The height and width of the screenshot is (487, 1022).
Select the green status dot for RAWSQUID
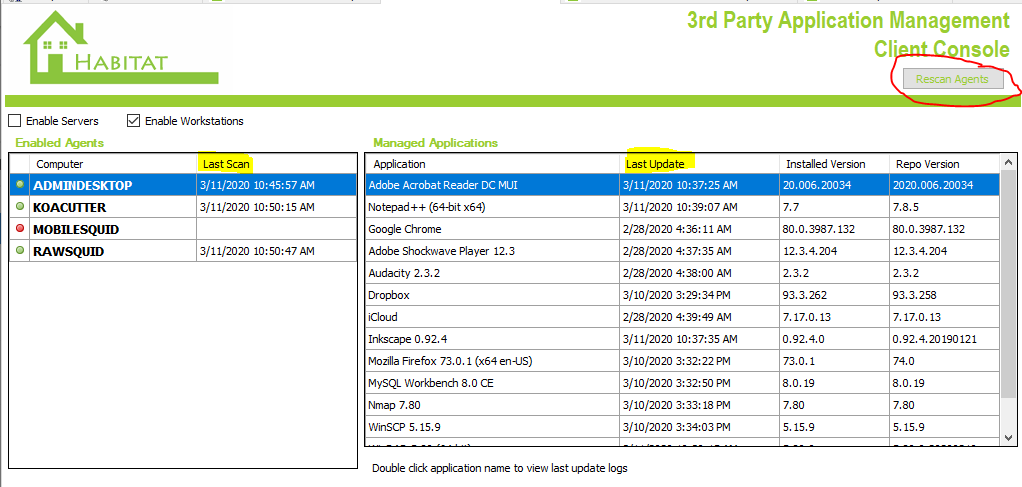point(20,251)
